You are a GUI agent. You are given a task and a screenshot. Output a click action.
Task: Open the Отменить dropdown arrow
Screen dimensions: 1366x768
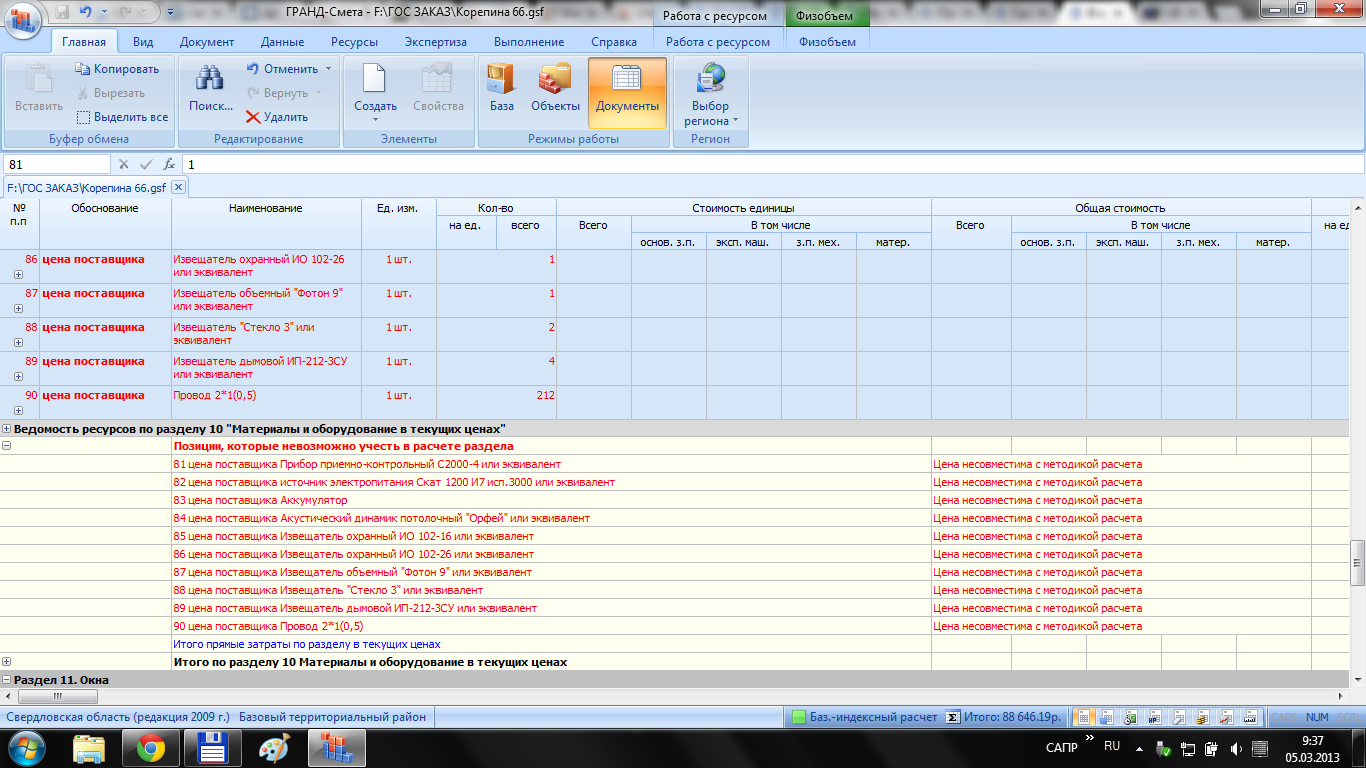click(x=328, y=69)
